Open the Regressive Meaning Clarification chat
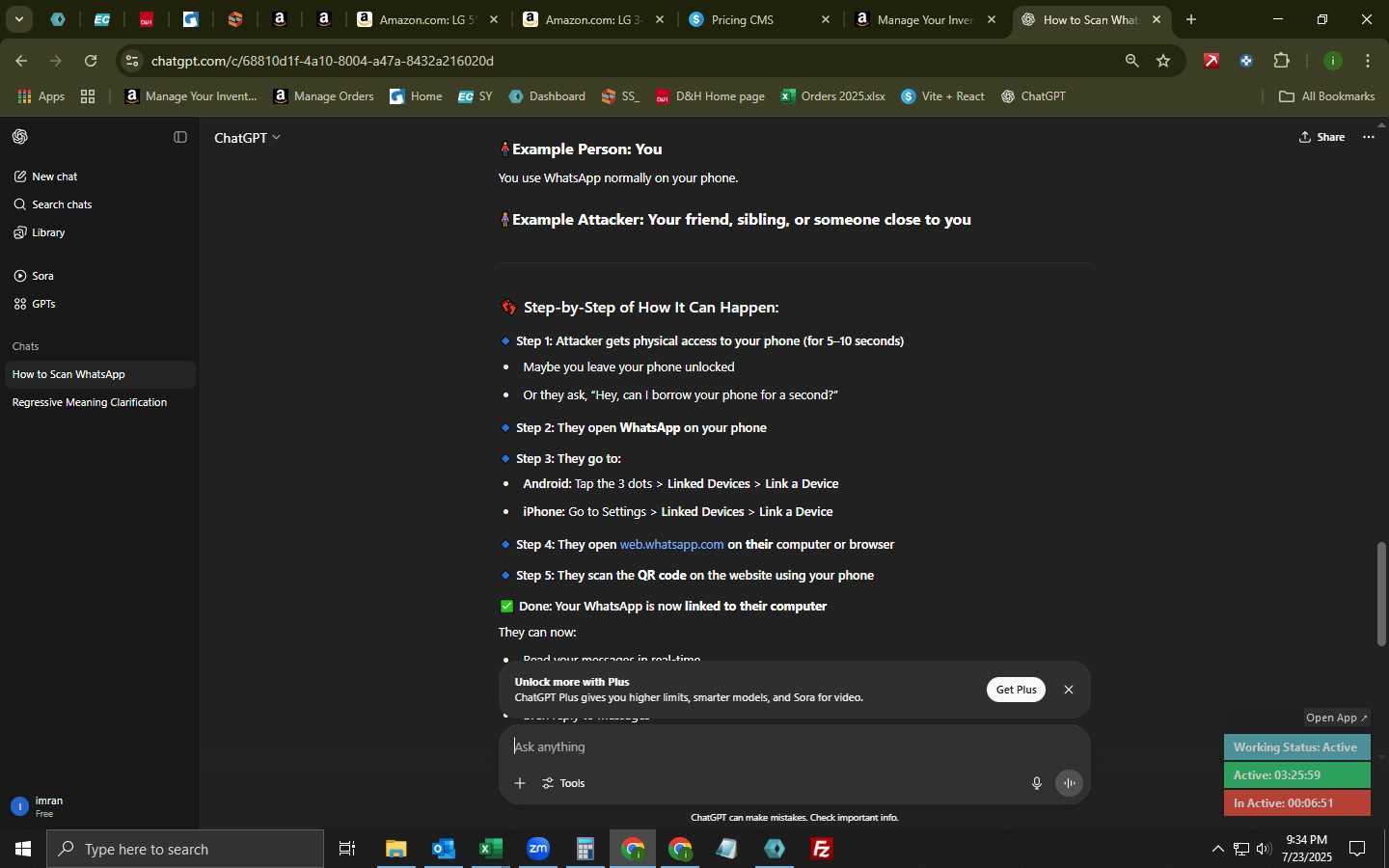 tap(98, 402)
